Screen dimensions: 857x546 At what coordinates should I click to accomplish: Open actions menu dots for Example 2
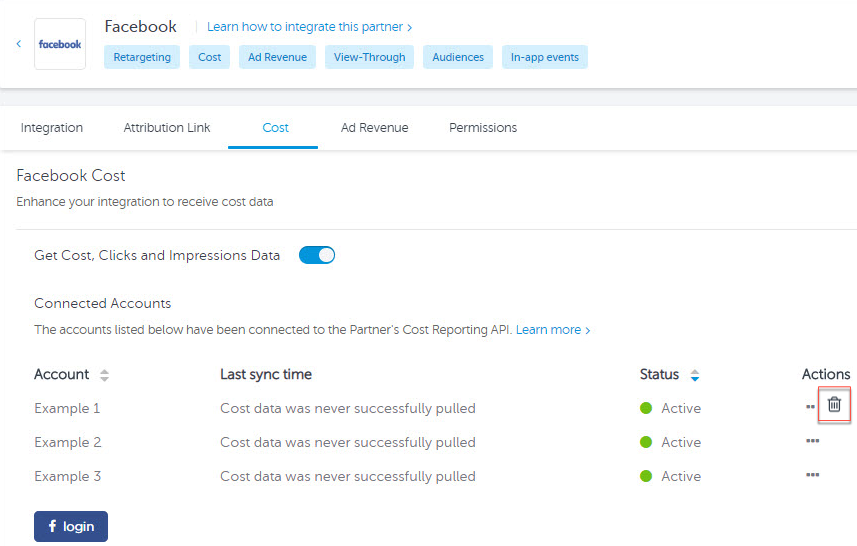pos(812,441)
